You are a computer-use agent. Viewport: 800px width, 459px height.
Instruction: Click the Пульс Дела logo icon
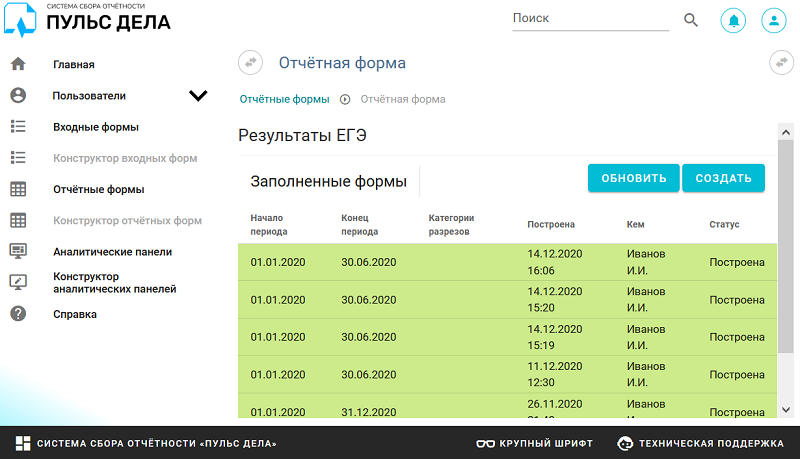(20, 19)
